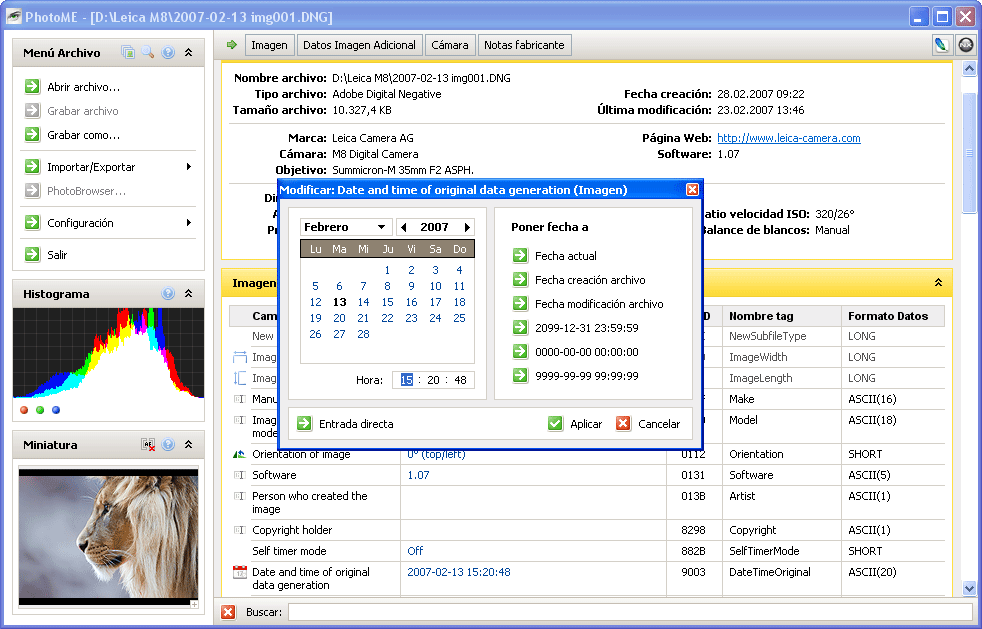Click the scrollbar down arrow
The width and height of the screenshot is (982, 629).
pyautogui.click(x=969, y=588)
